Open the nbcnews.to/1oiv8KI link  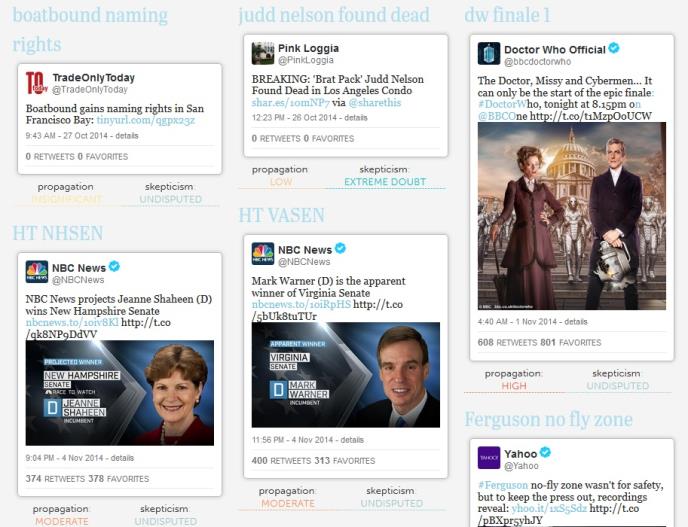(72, 323)
